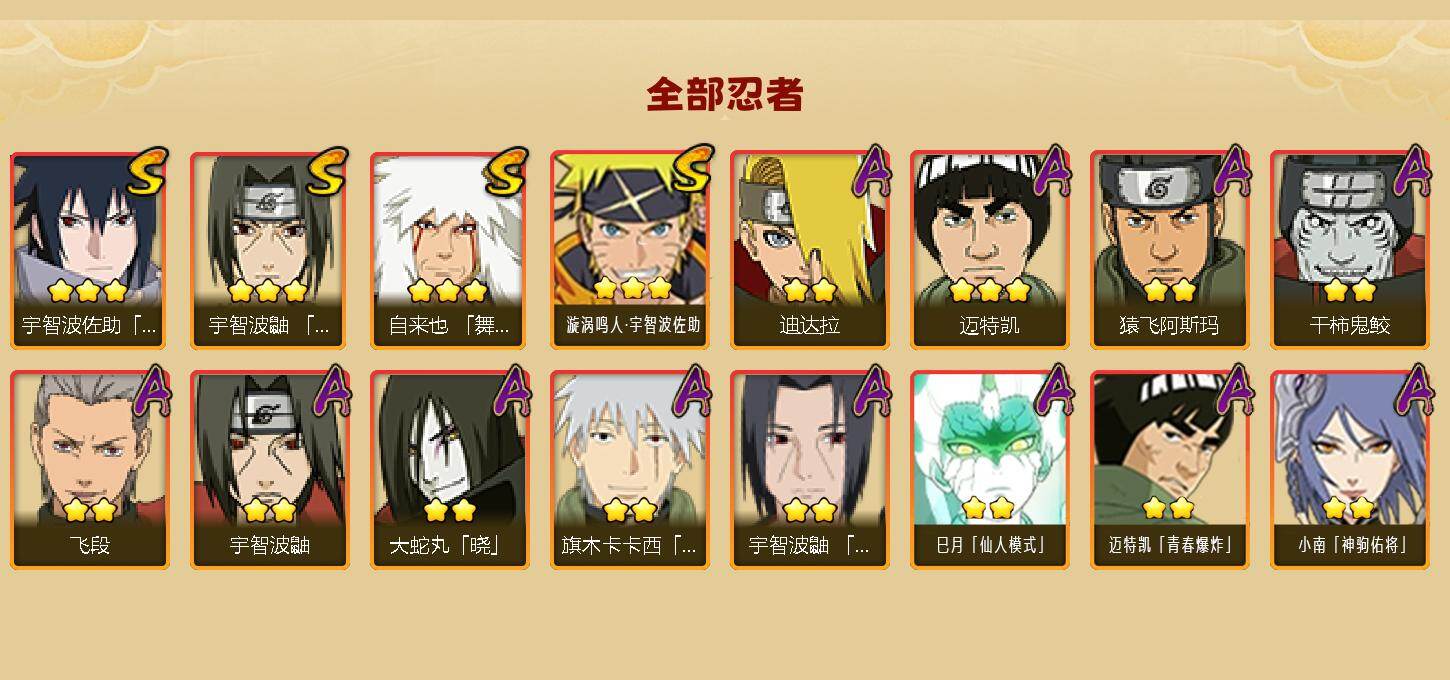Image resolution: width=1450 pixels, height=680 pixels.
Task: Click the S rank badge on 宇智波佐助
Action: coord(148,172)
